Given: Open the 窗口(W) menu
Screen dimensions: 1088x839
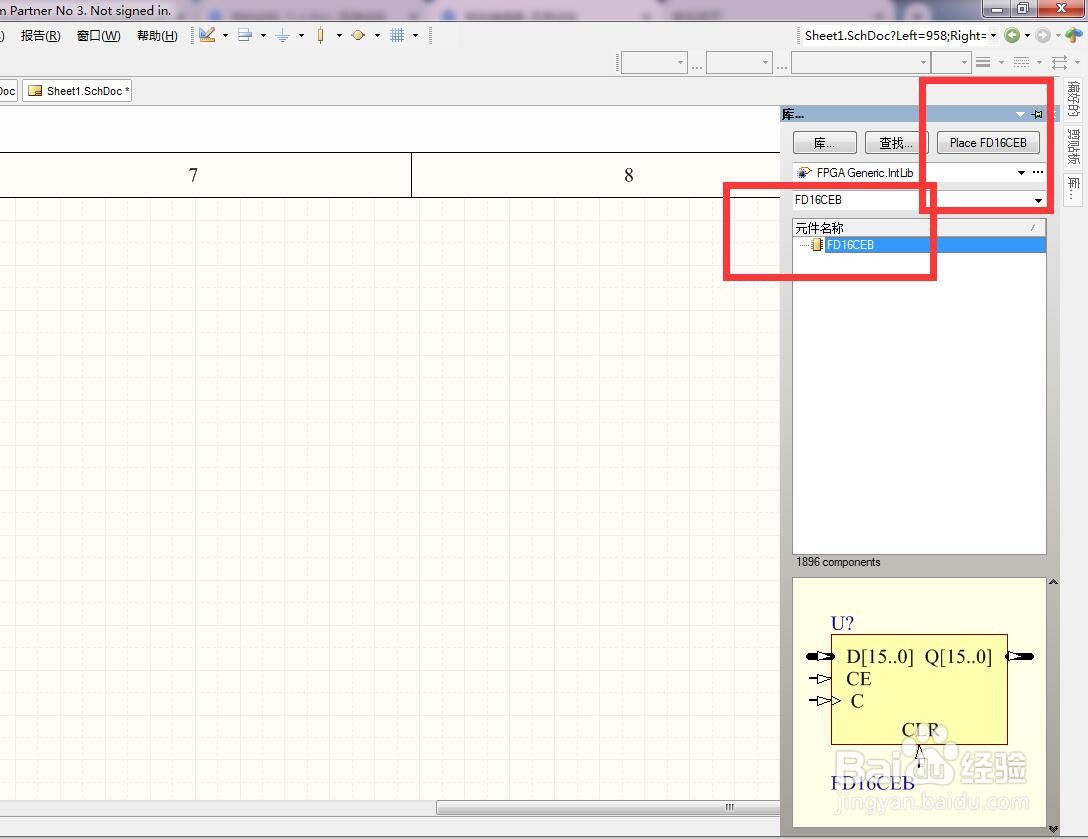Looking at the screenshot, I should coord(99,35).
